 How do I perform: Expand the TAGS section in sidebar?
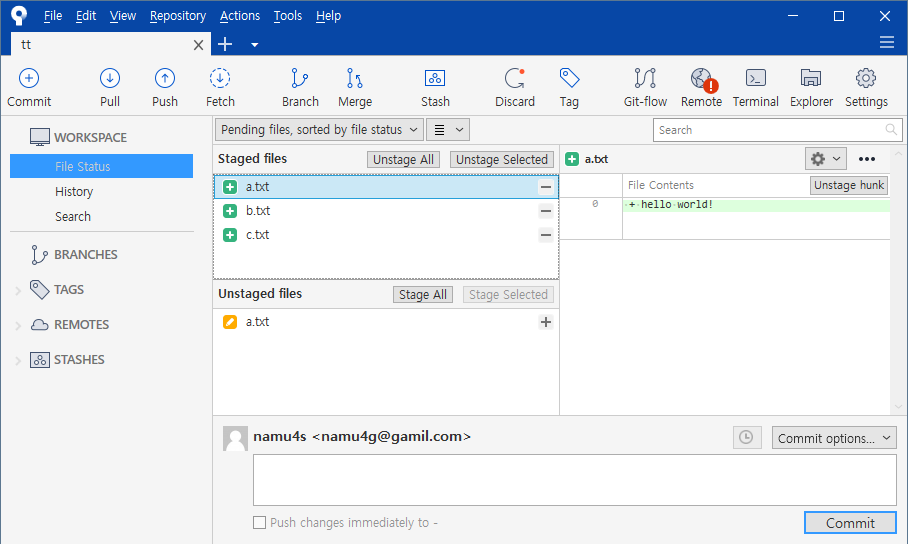pyautogui.click(x=18, y=290)
